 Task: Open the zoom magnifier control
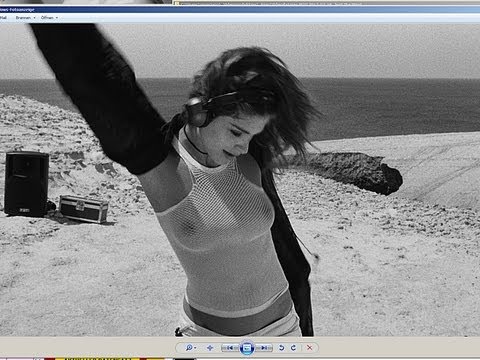(189, 348)
